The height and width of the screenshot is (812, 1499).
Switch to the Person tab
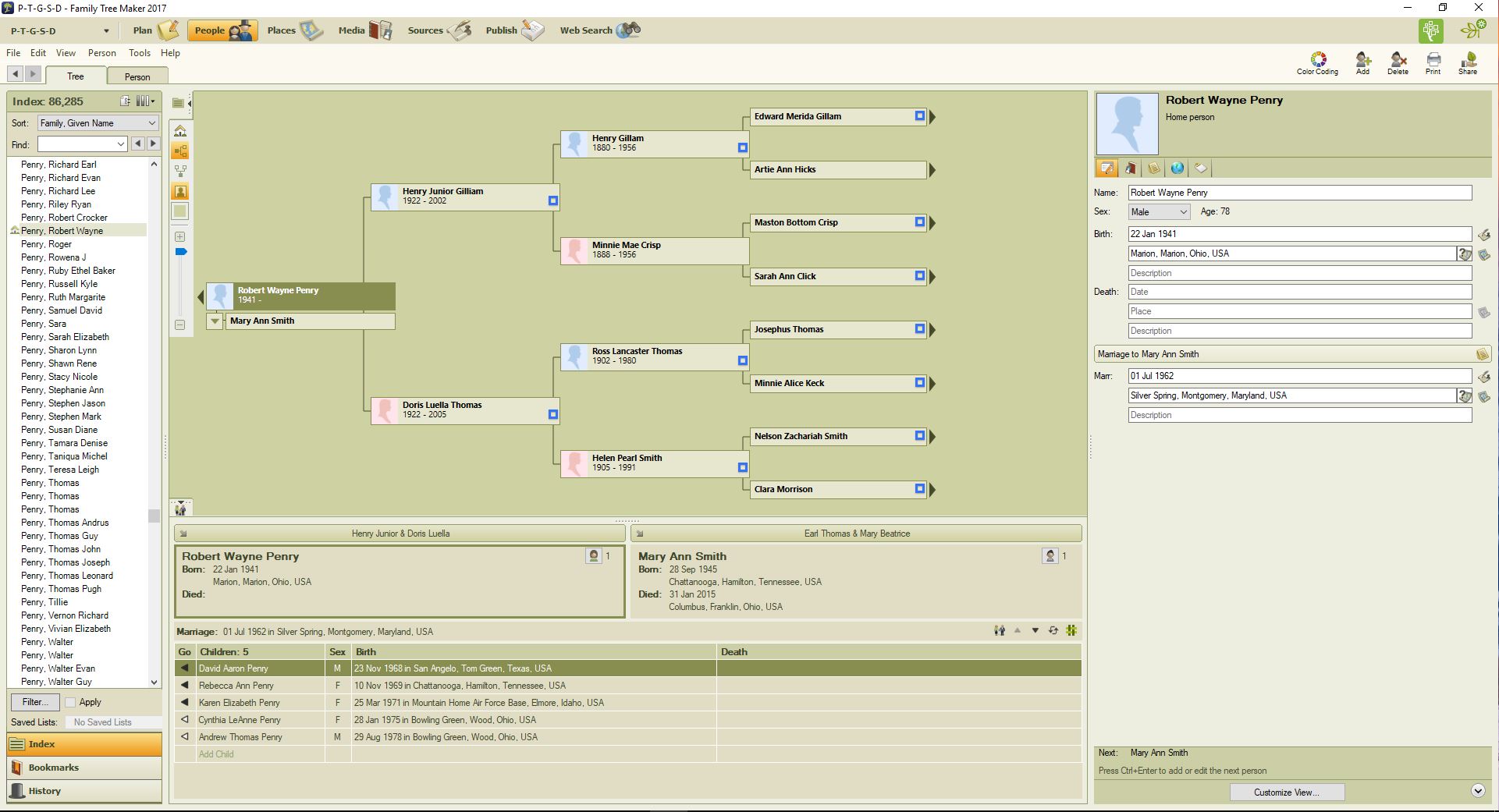tap(137, 76)
